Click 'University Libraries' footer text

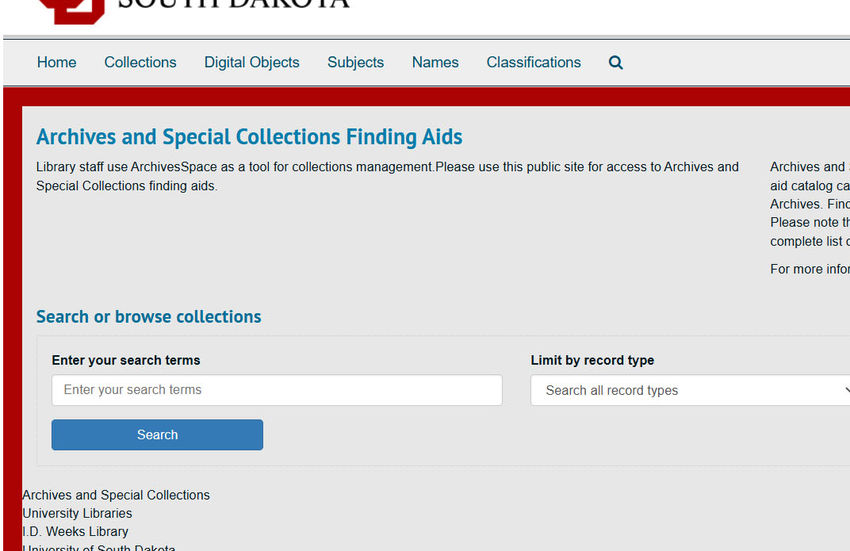pyautogui.click(x=77, y=513)
